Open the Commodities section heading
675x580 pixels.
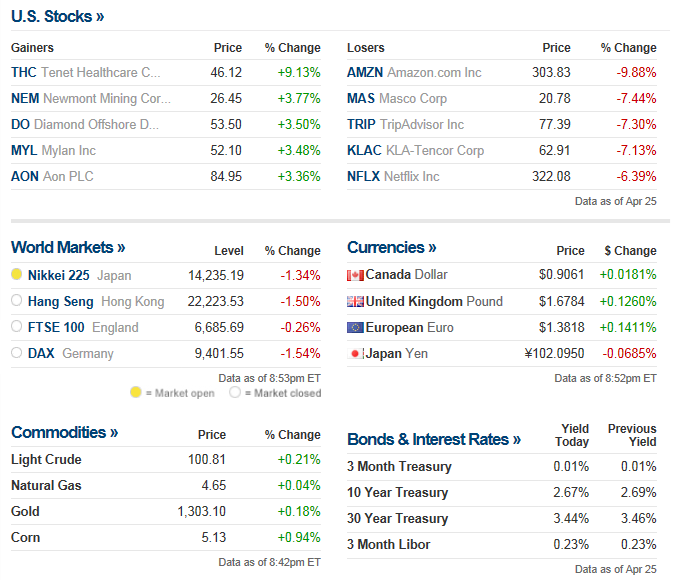tap(64, 432)
